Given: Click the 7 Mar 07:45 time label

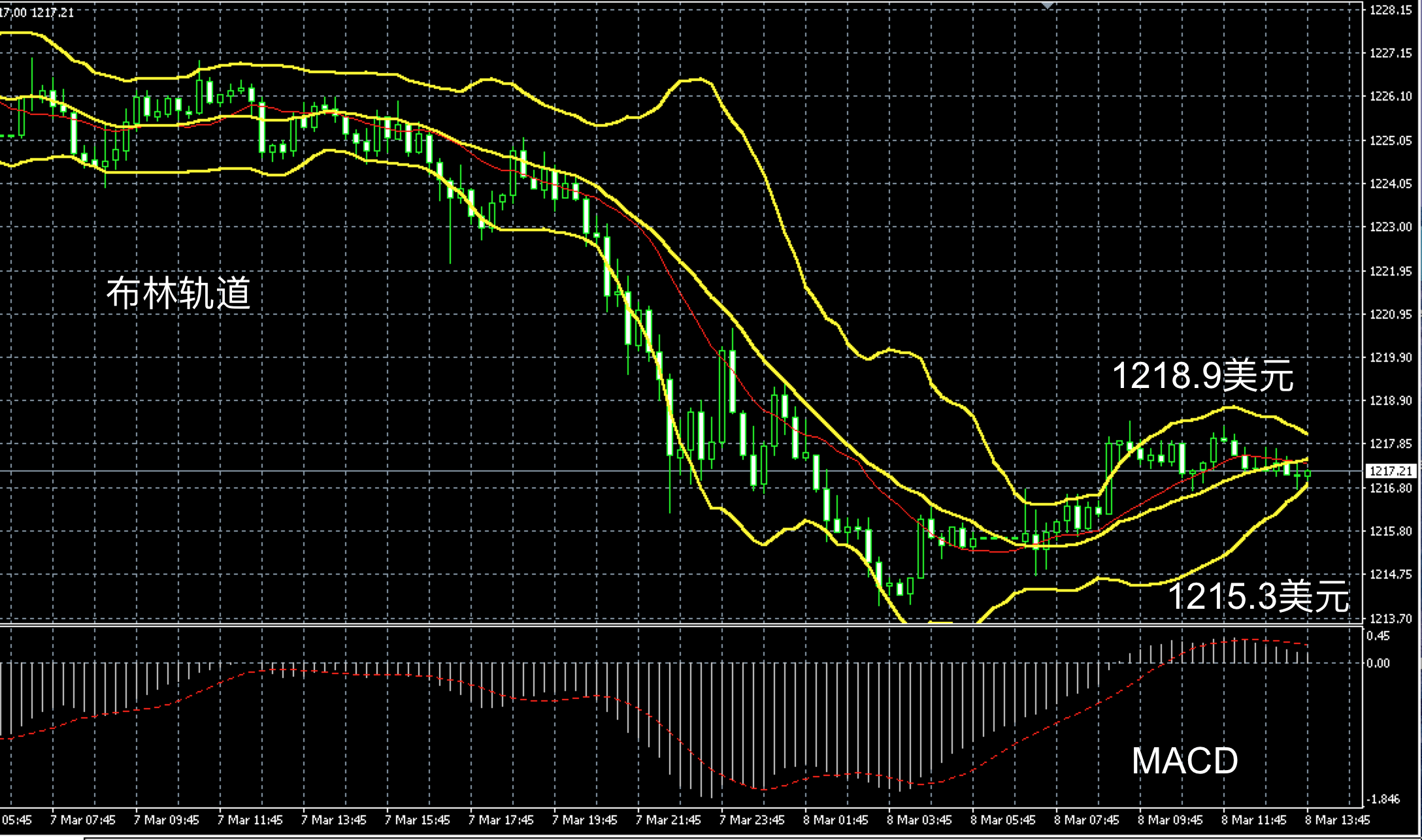Looking at the screenshot, I should coord(82,820).
